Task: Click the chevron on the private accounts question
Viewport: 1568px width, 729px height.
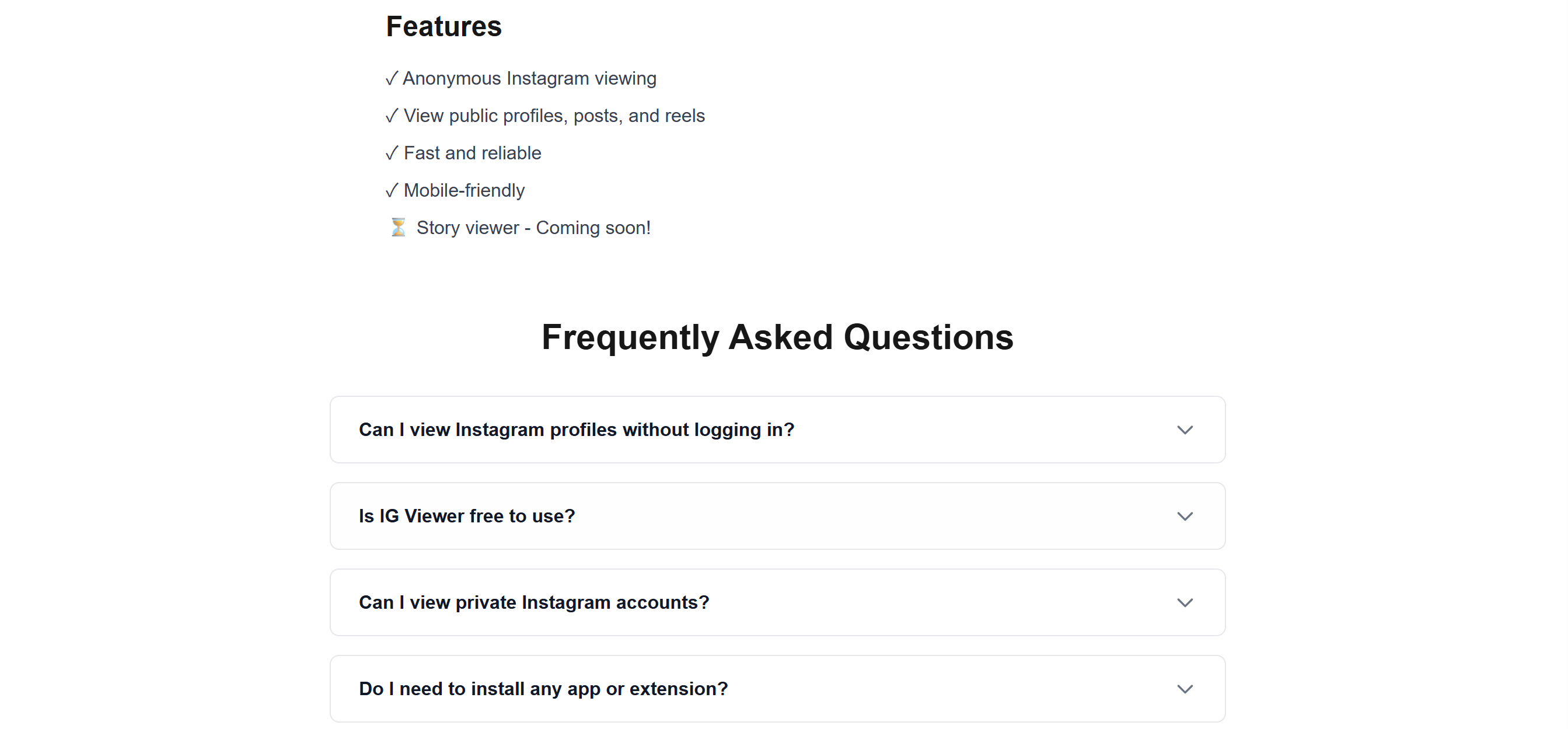Action: point(1185,602)
